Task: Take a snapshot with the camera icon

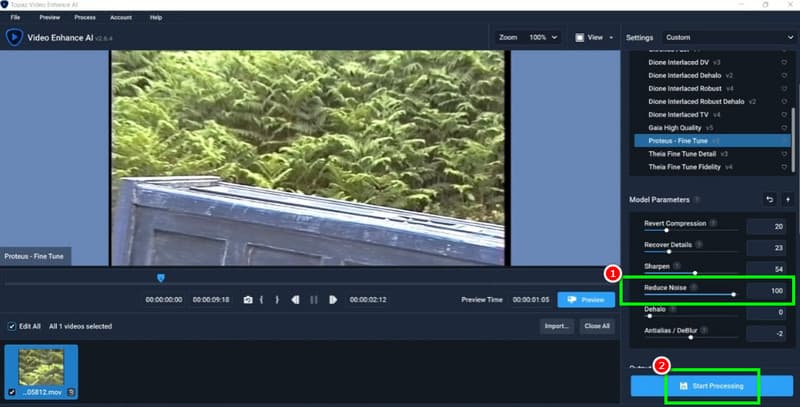Action: tap(248, 300)
